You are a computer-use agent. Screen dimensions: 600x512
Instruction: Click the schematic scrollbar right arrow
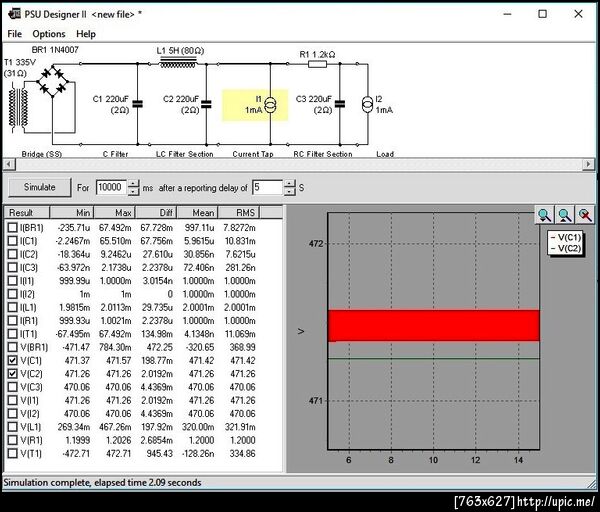click(x=588, y=165)
